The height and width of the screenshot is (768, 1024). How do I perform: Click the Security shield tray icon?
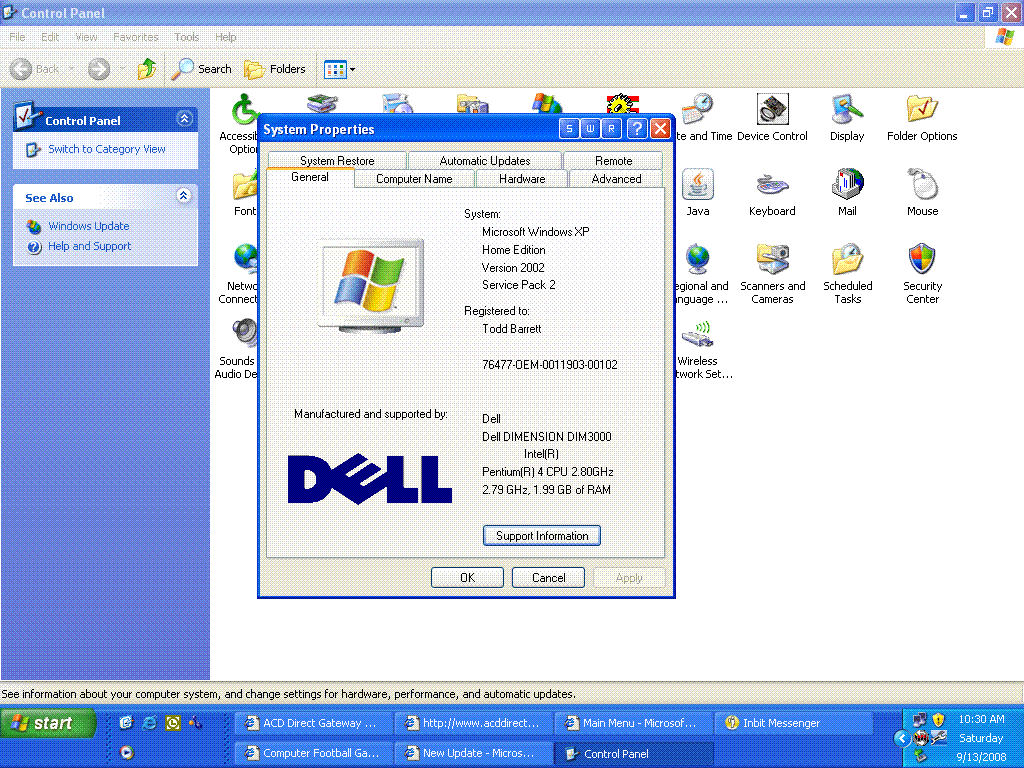938,720
